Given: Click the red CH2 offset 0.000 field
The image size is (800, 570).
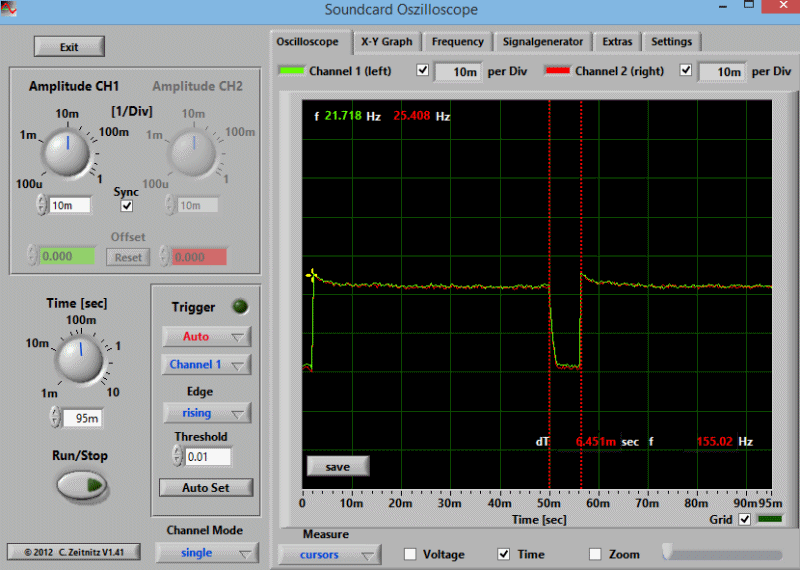Looking at the screenshot, I should 199,257.
